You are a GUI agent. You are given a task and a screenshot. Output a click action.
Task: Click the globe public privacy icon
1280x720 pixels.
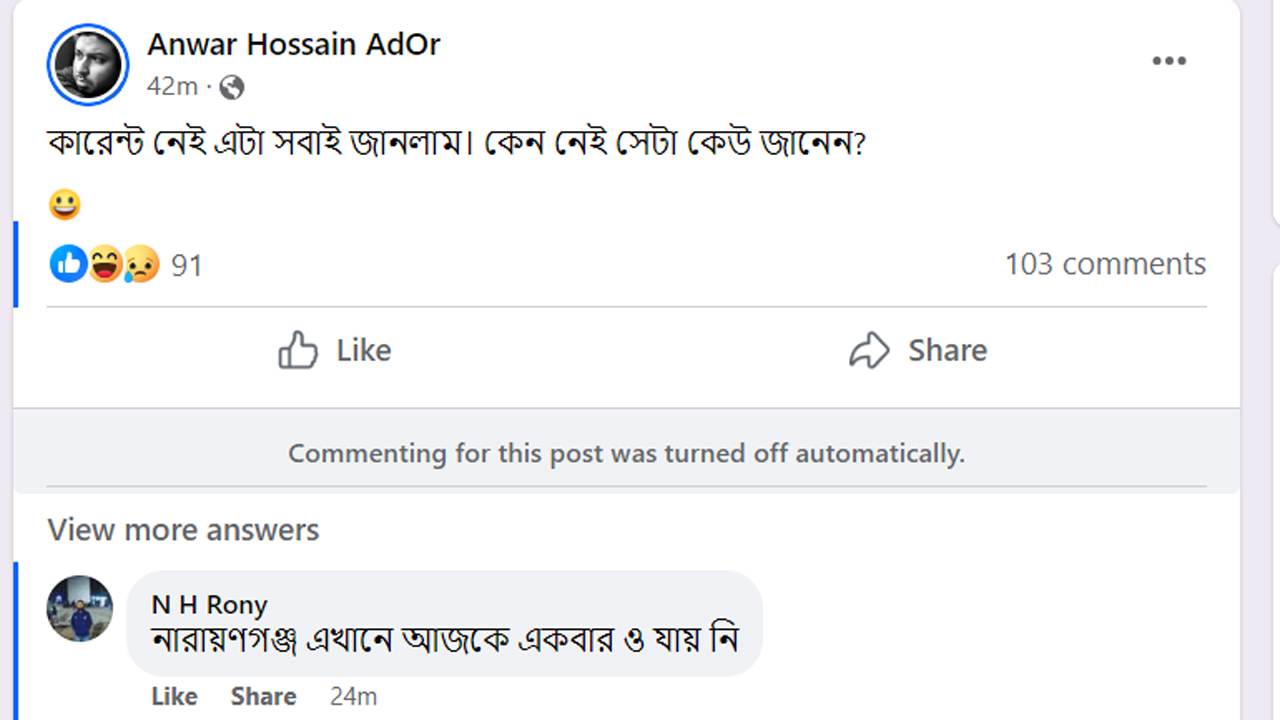click(x=231, y=88)
